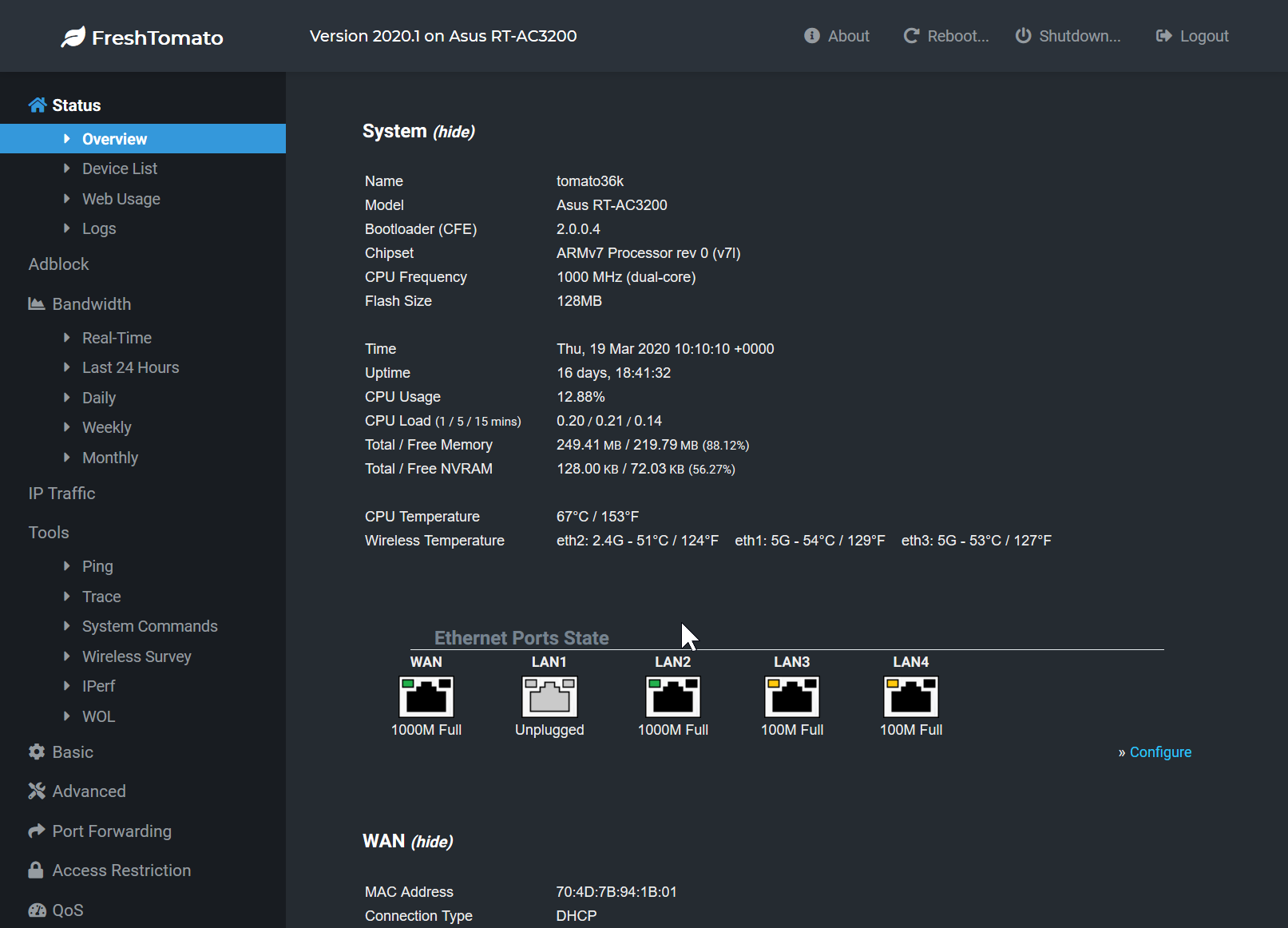Image resolution: width=1288 pixels, height=928 pixels.
Task: Click the Shutdown power icon
Action: click(x=1023, y=35)
